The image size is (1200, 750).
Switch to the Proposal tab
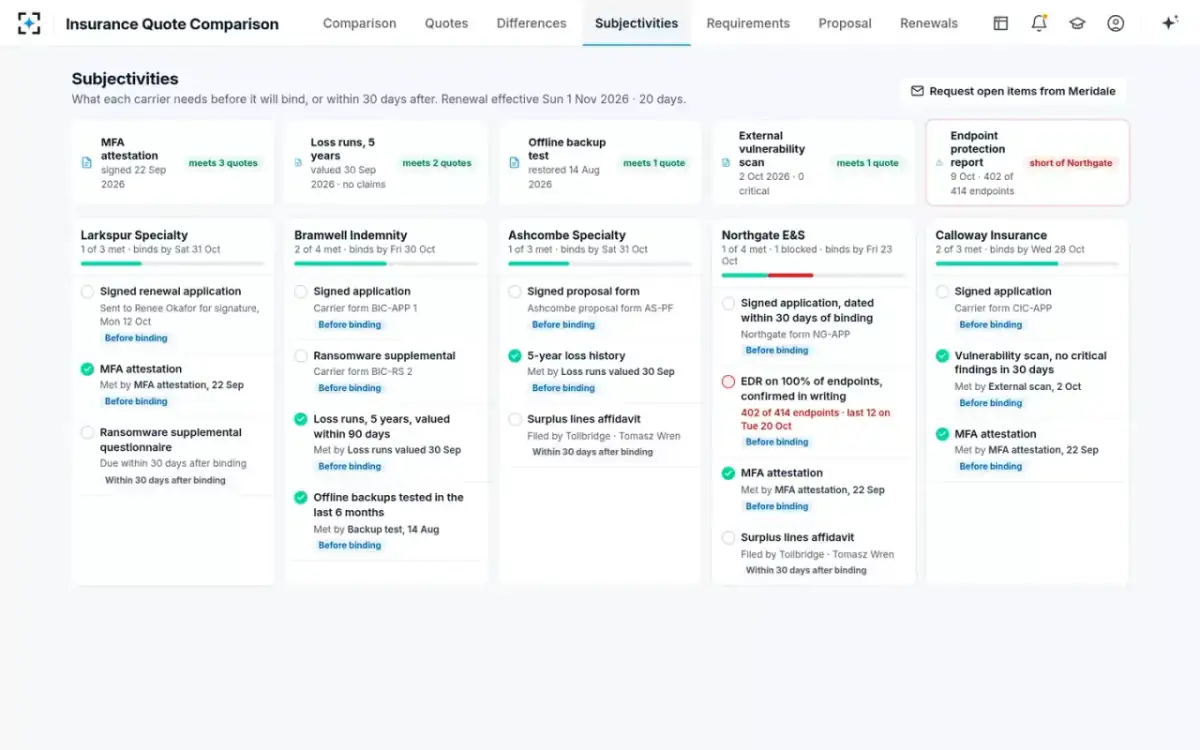tap(845, 23)
